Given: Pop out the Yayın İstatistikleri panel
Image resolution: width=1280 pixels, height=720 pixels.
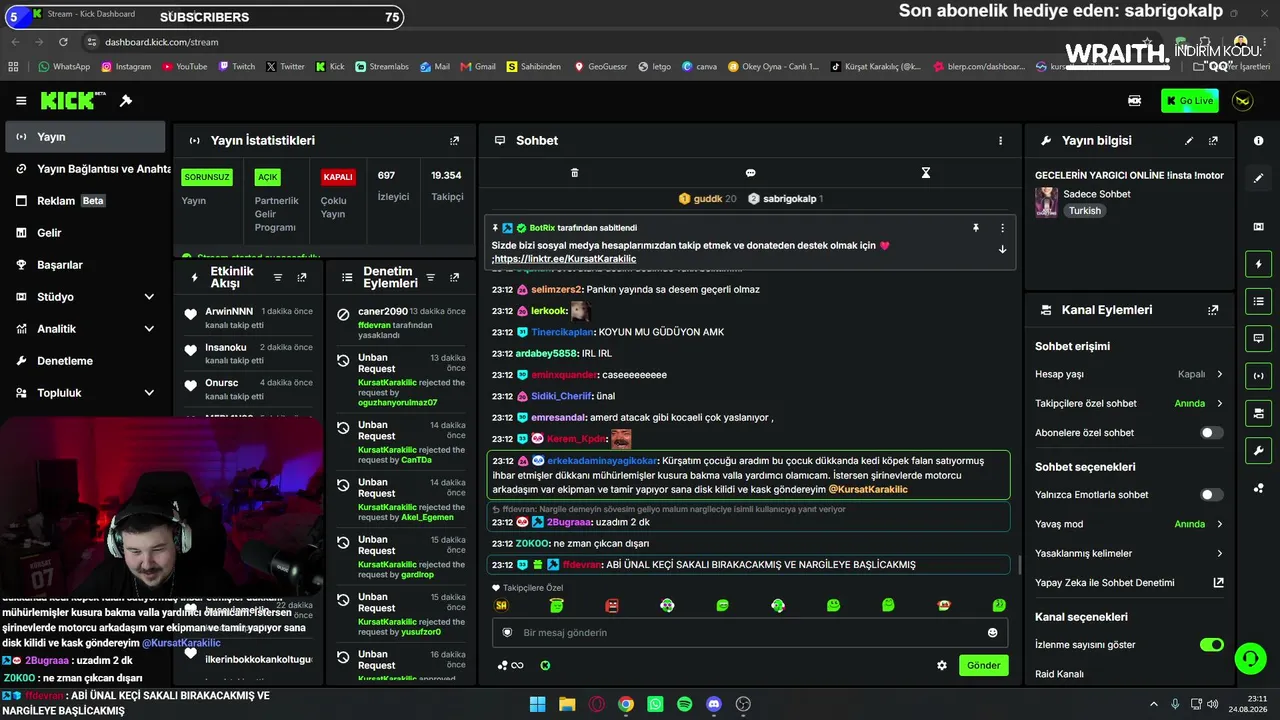Looking at the screenshot, I should pyautogui.click(x=455, y=141).
